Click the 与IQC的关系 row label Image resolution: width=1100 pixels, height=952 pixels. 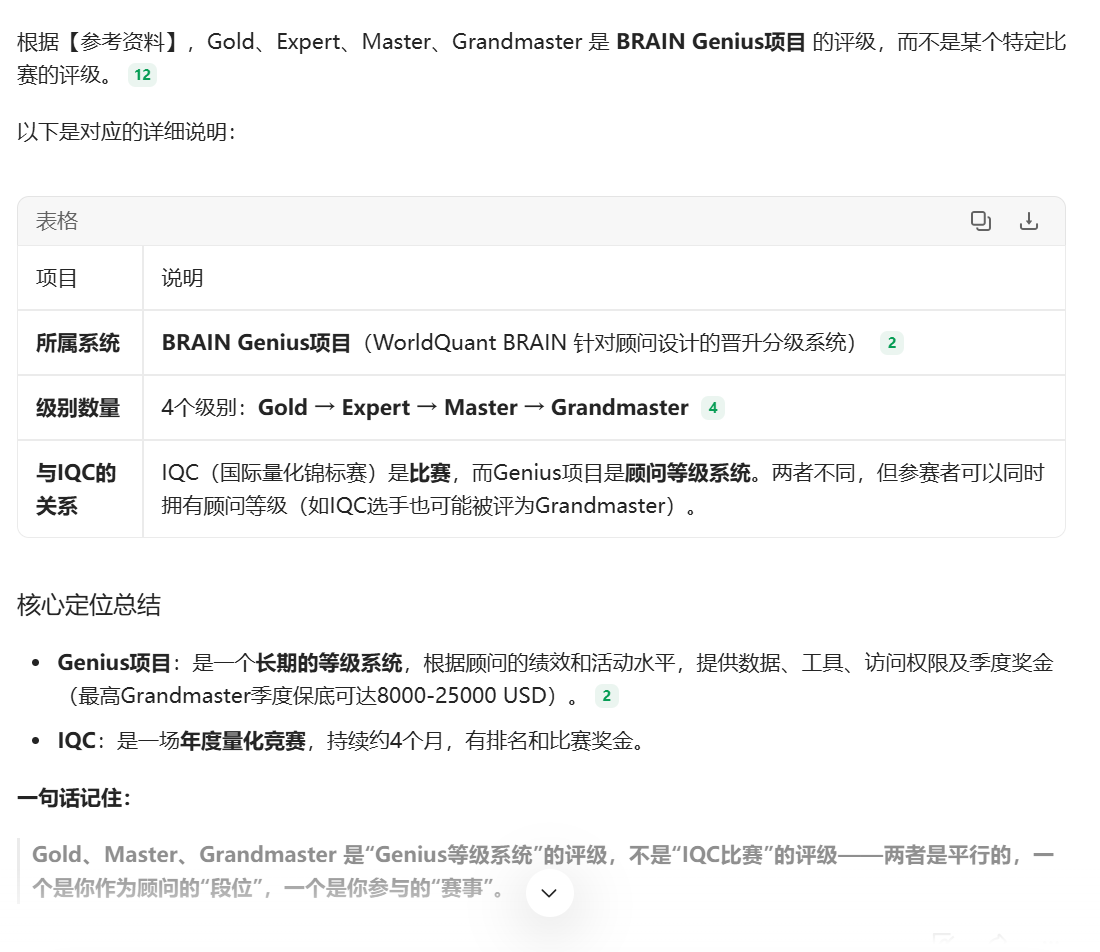pyautogui.click(x=76, y=489)
